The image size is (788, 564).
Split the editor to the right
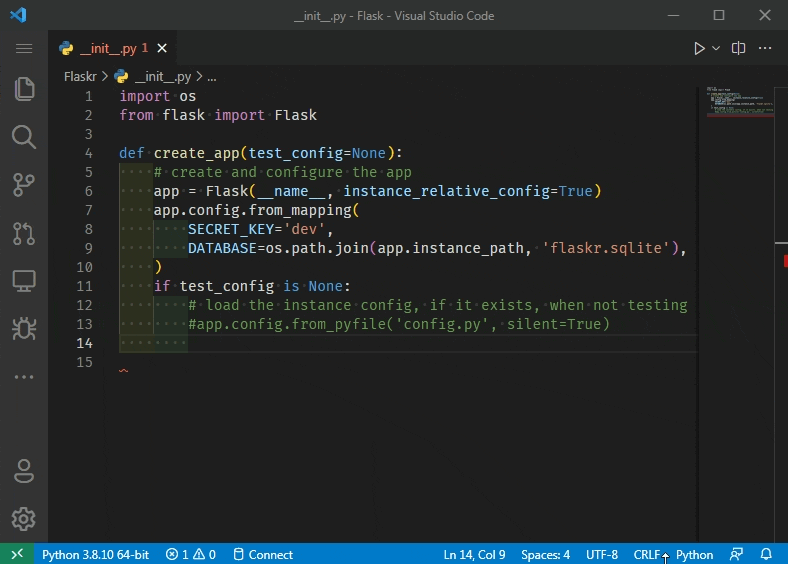(x=738, y=48)
